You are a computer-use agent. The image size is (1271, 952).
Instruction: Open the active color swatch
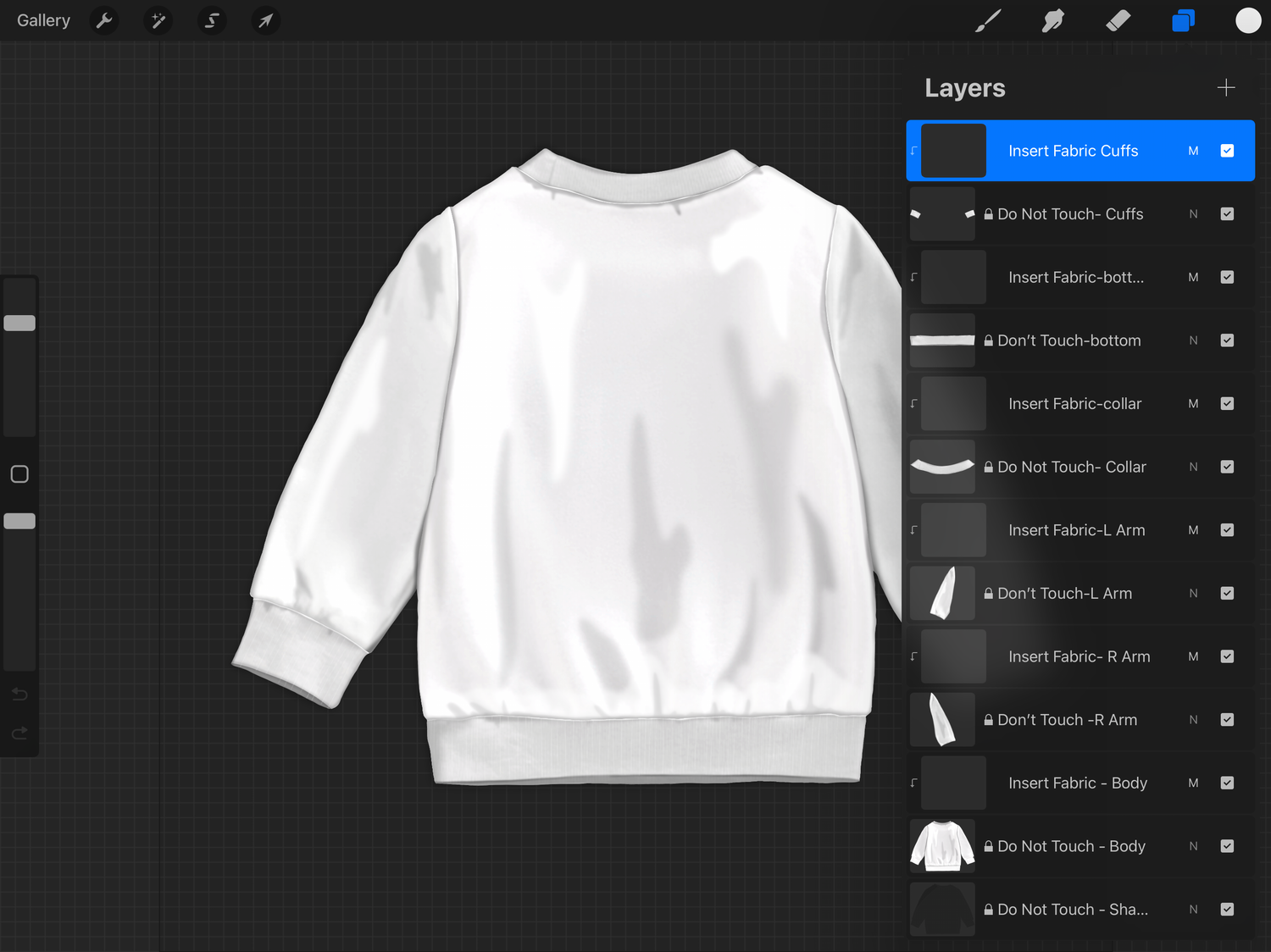[x=1247, y=20]
